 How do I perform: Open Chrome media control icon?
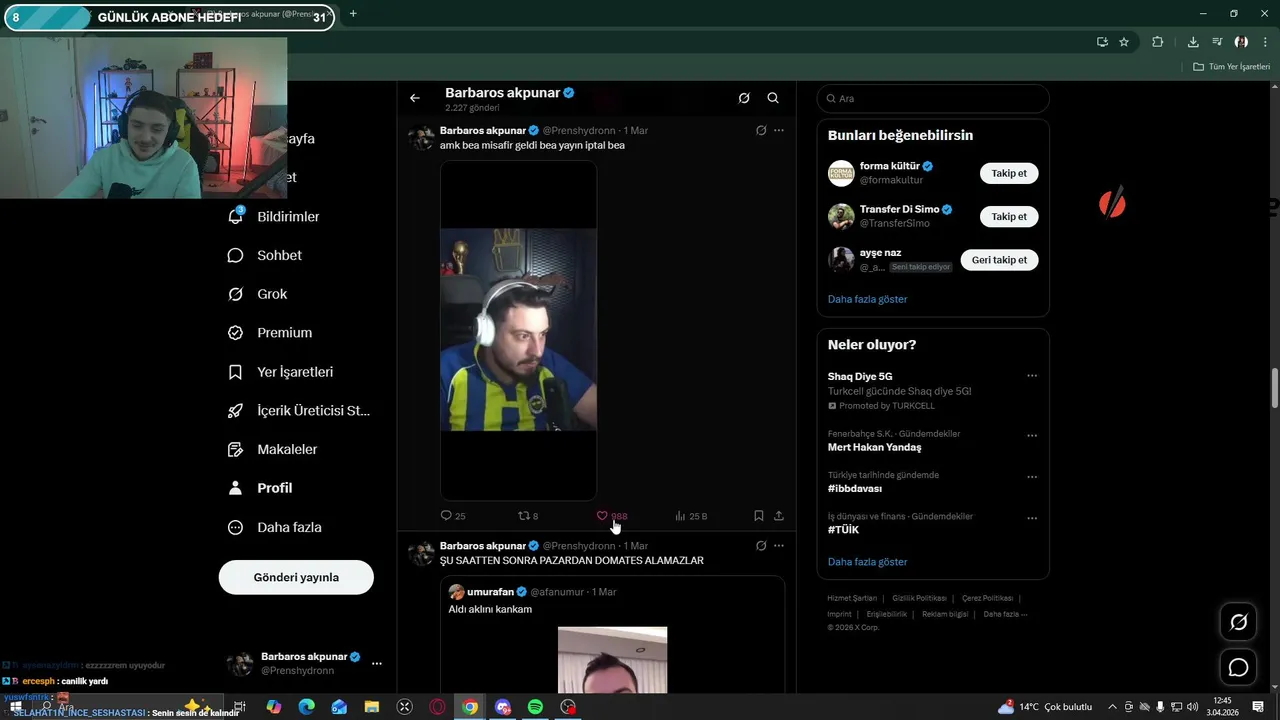point(1217,42)
